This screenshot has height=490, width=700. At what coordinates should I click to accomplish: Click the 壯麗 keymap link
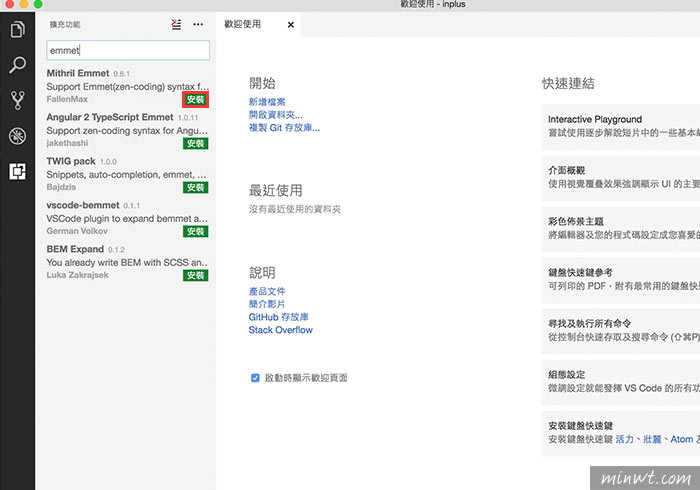point(652,439)
